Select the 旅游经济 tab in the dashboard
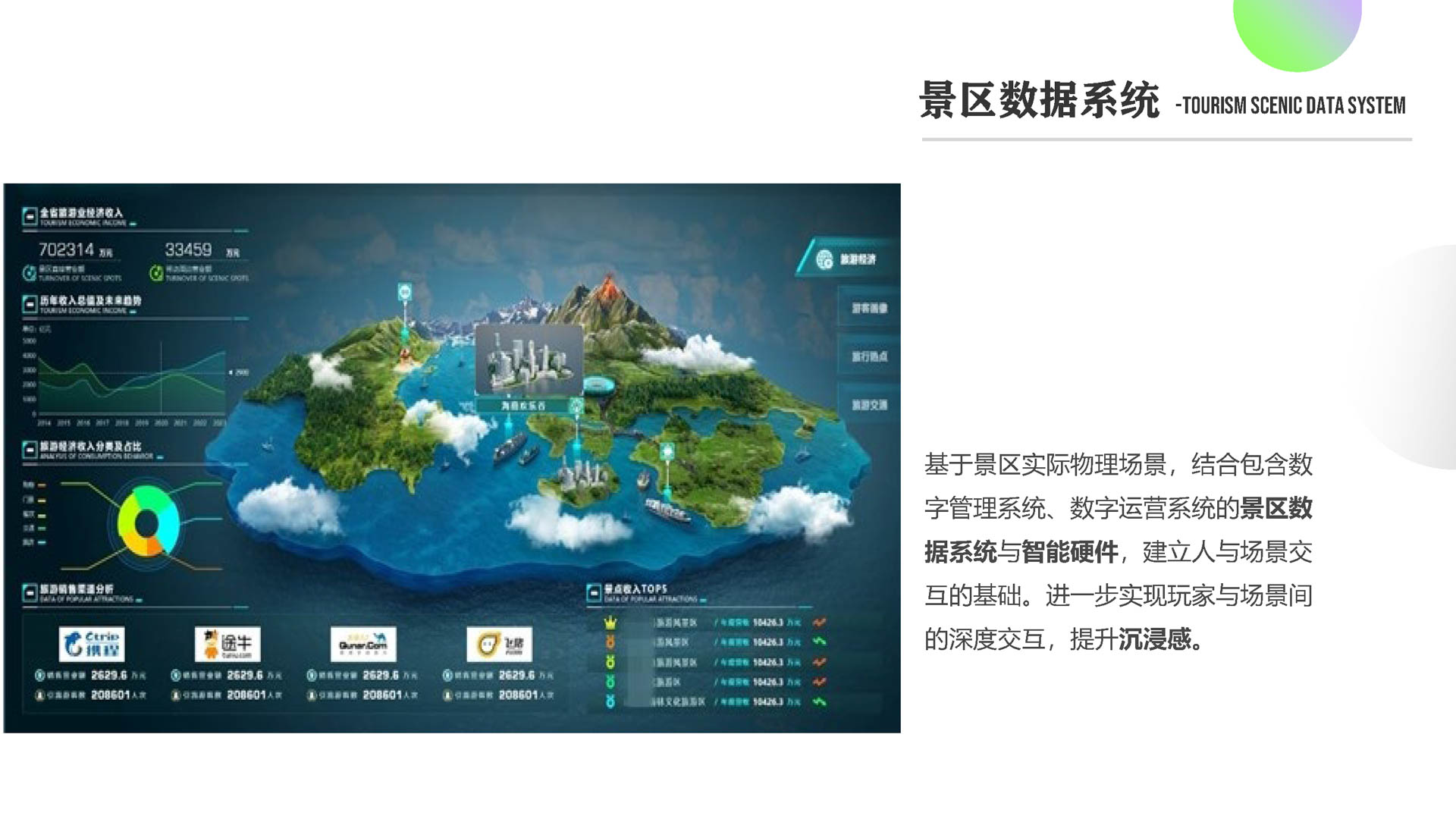Viewport: 1456px width, 819px height. tap(848, 259)
